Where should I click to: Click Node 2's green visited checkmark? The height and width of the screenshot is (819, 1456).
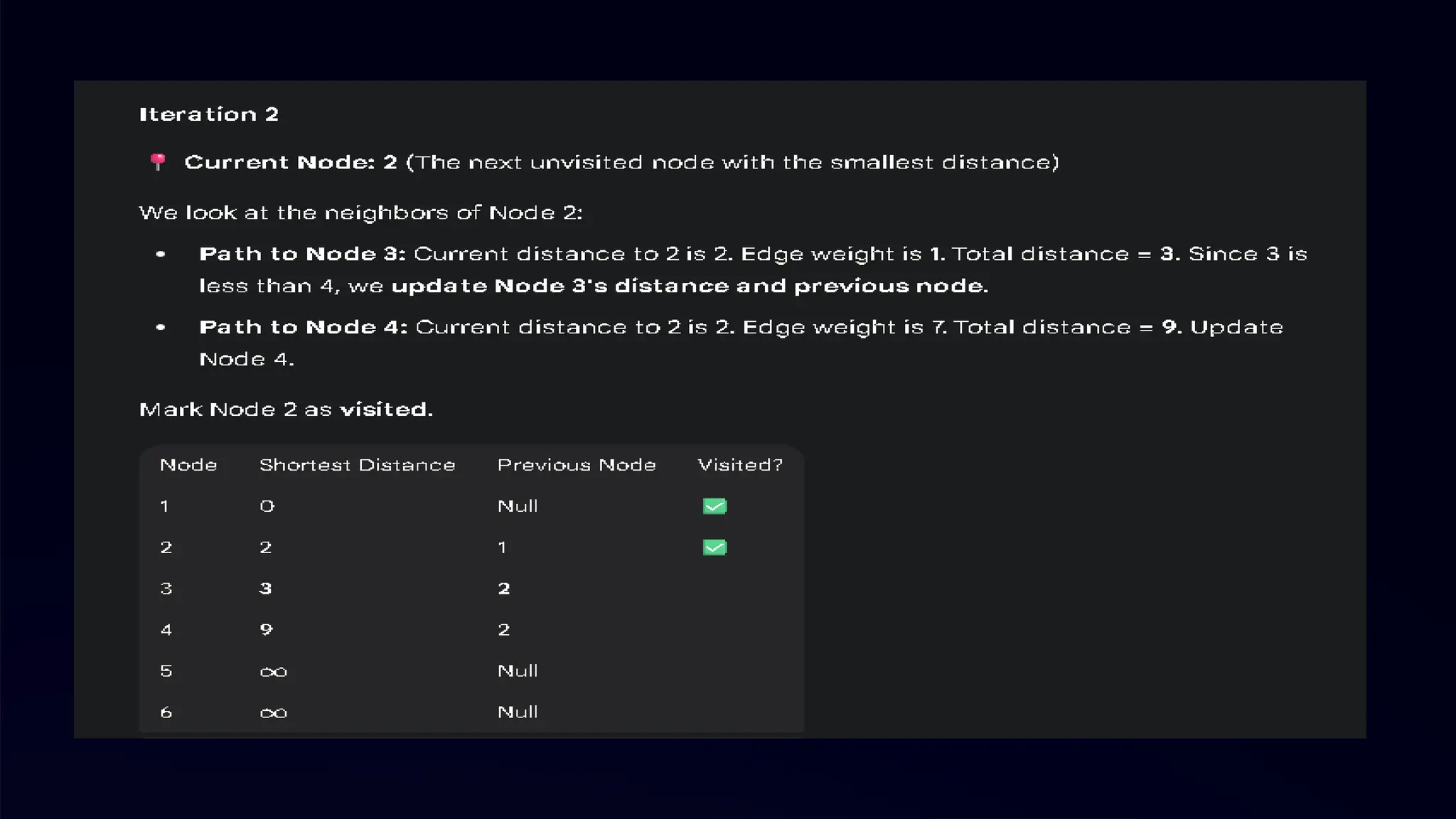pyautogui.click(x=714, y=547)
